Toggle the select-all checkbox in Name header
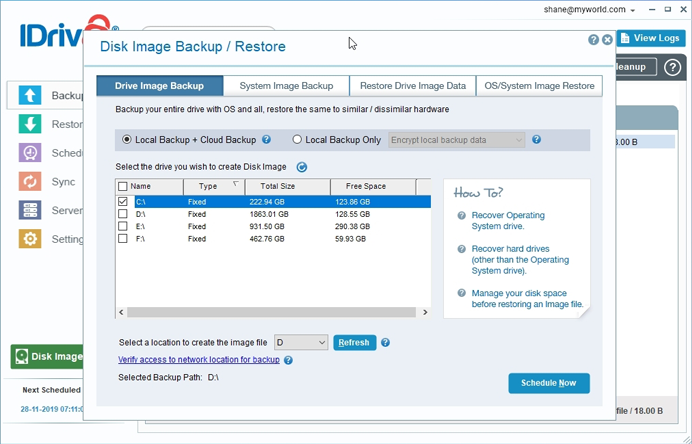 click(x=123, y=187)
